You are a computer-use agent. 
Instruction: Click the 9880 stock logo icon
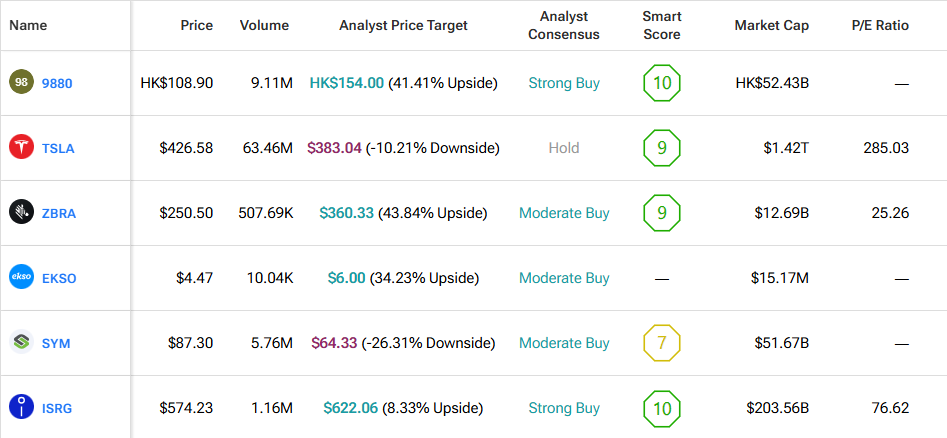pos(22,83)
